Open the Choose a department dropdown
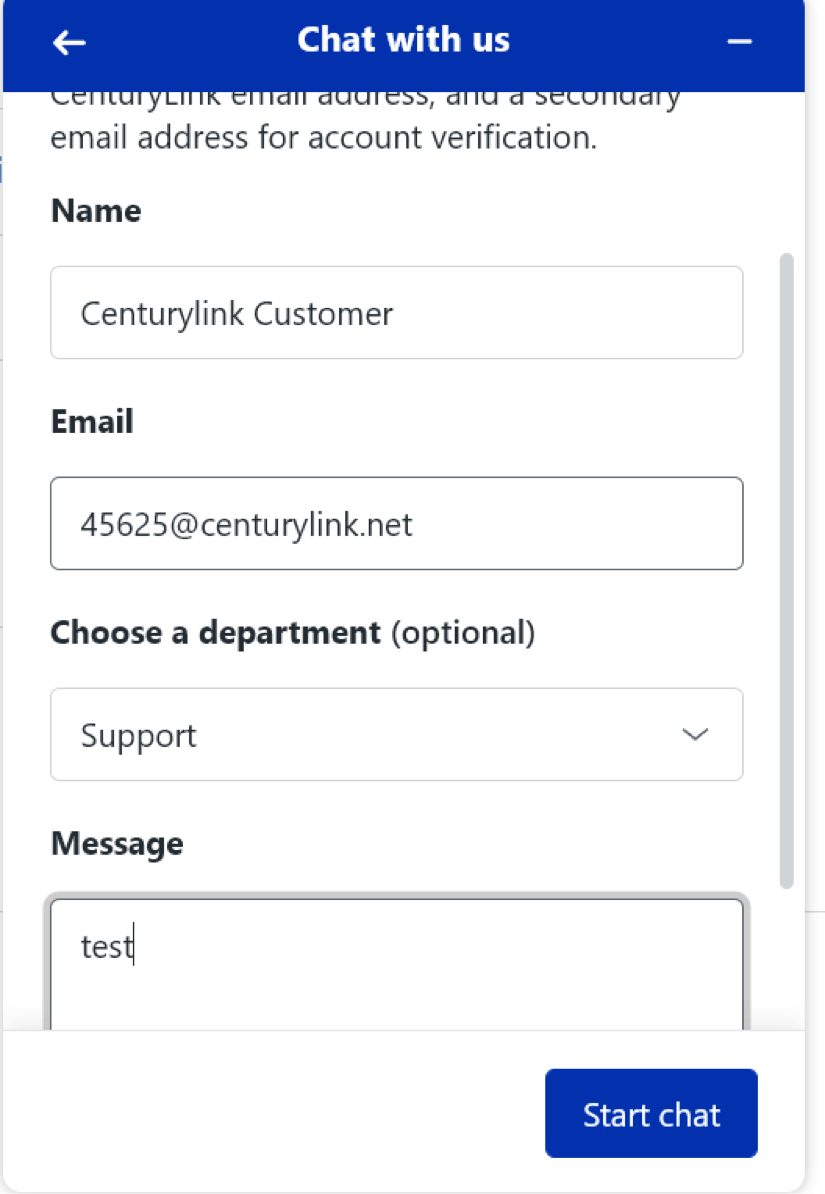This screenshot has height=1194, width=825. [x=396, y=734]
